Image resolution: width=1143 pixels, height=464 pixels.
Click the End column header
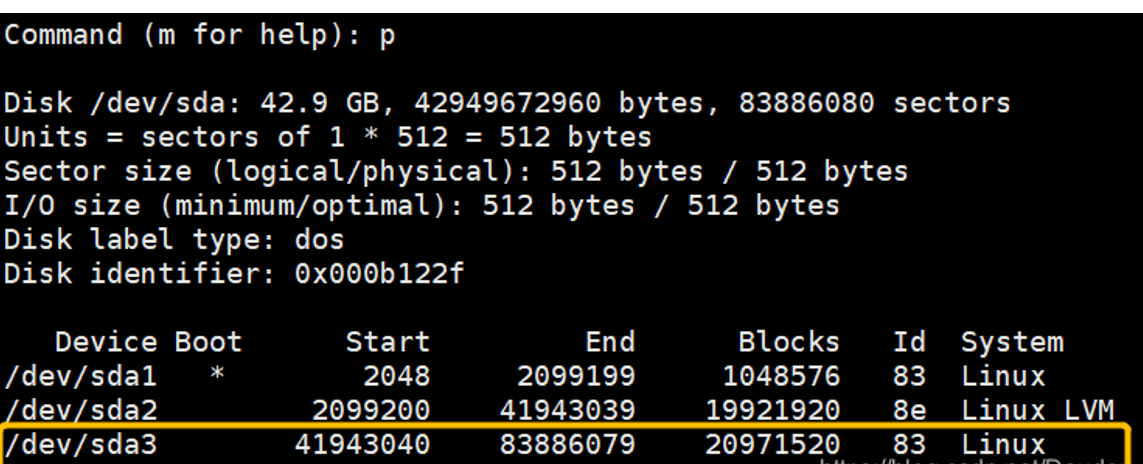609,342
